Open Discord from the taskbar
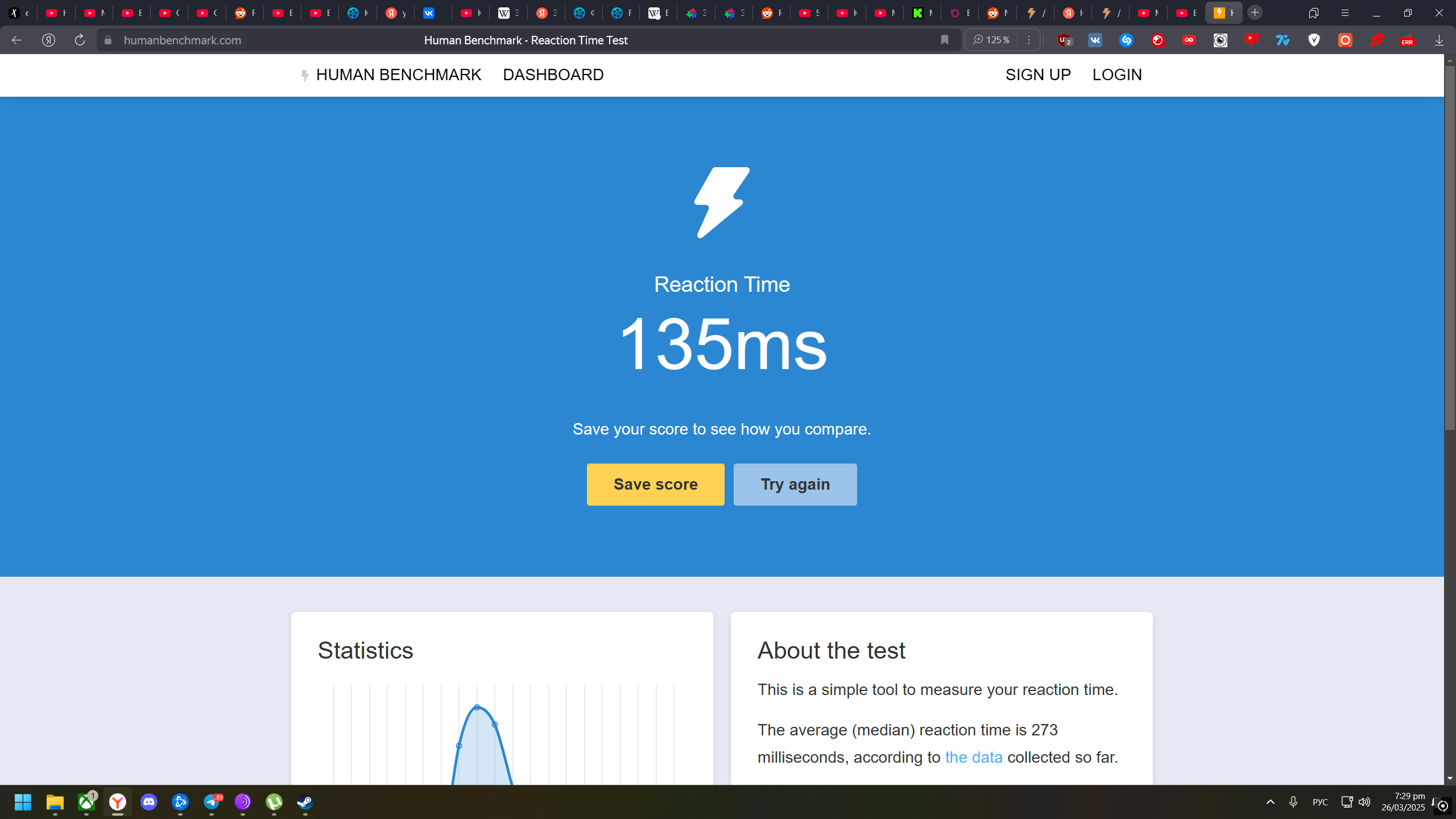Screen dimensions: 1456x819 point(149,802)
